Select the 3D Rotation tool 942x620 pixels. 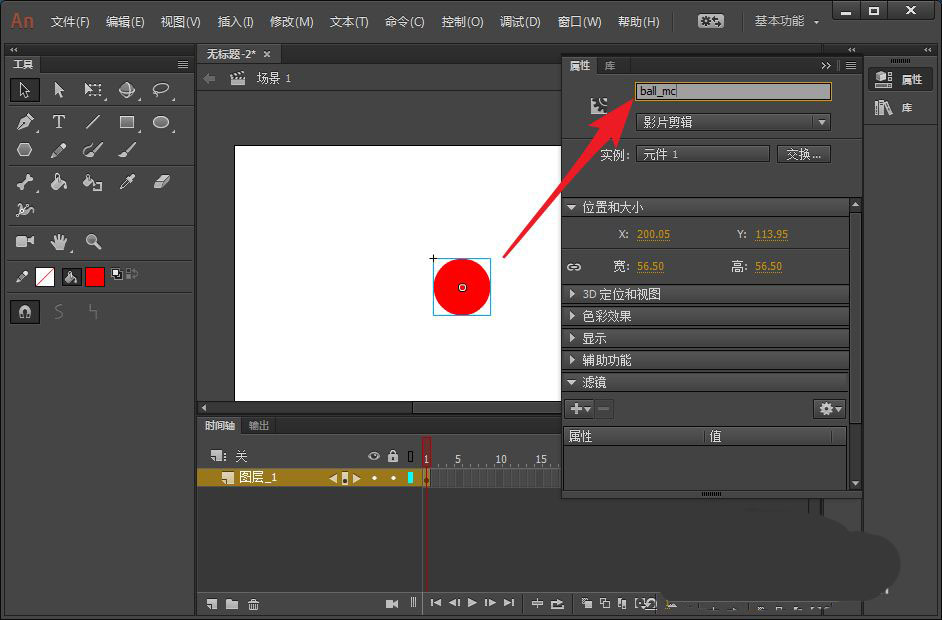point(127,90)
